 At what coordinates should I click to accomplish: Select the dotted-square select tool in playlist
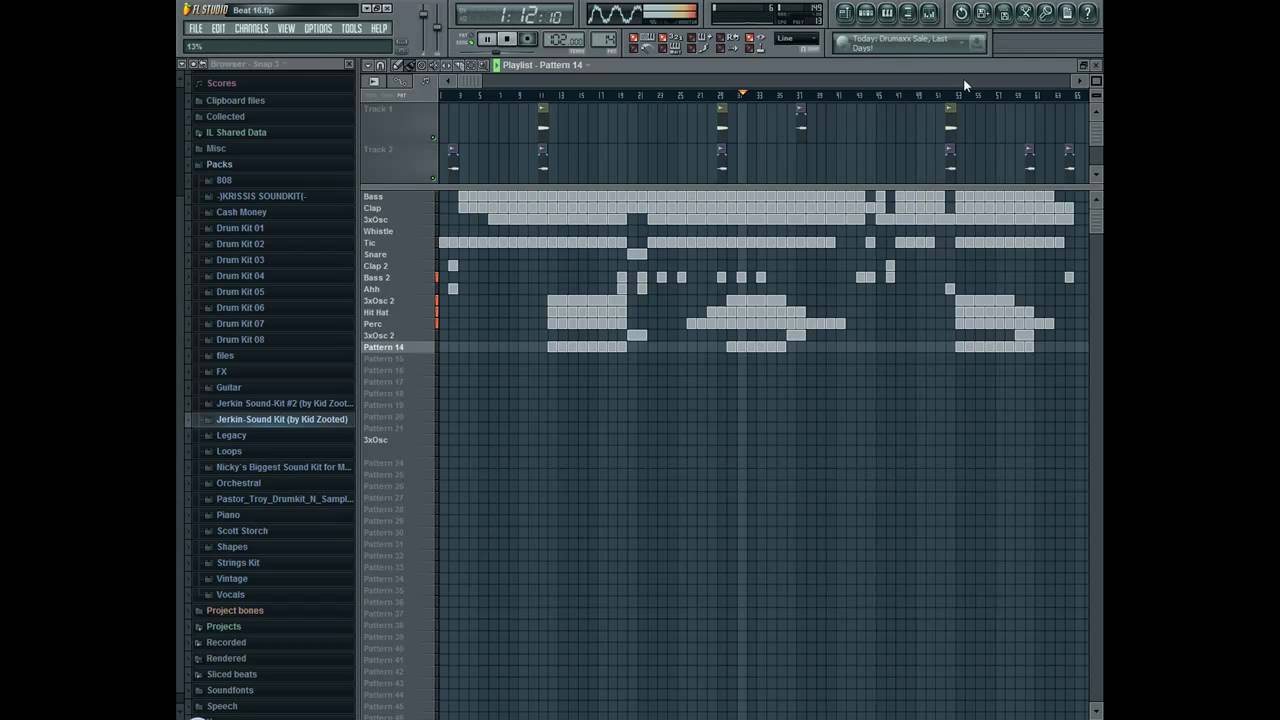click(x=471, y=65)
